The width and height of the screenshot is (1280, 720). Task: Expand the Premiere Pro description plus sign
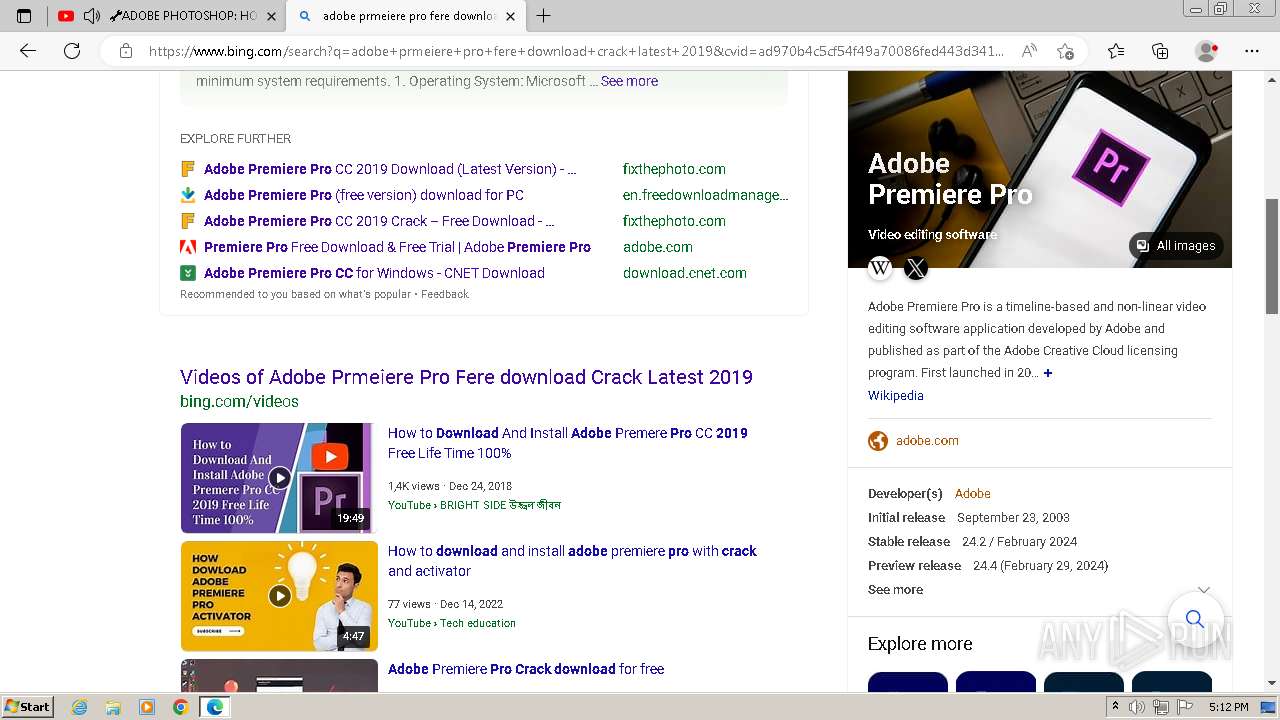tap(1048, 373)
